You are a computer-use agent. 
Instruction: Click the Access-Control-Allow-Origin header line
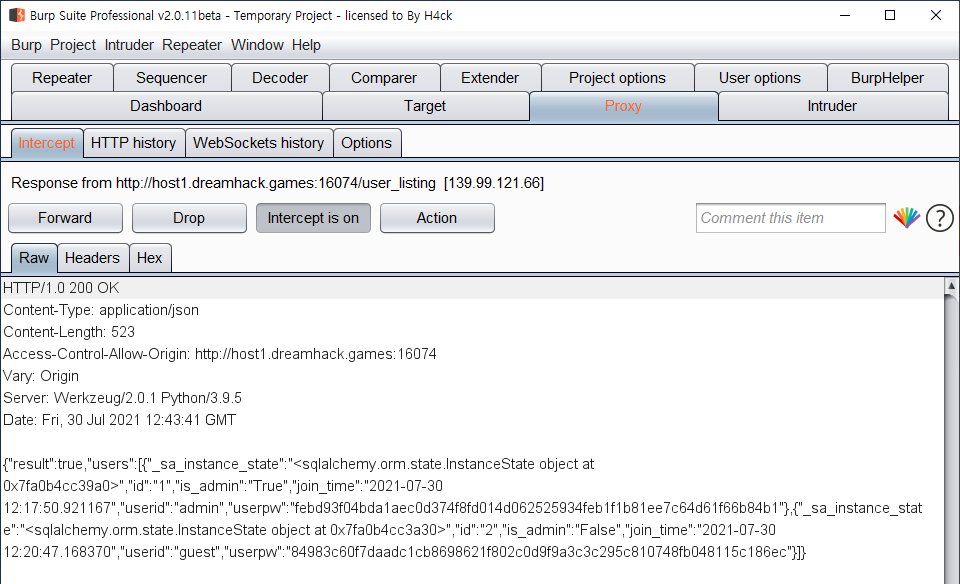(220, 354)
